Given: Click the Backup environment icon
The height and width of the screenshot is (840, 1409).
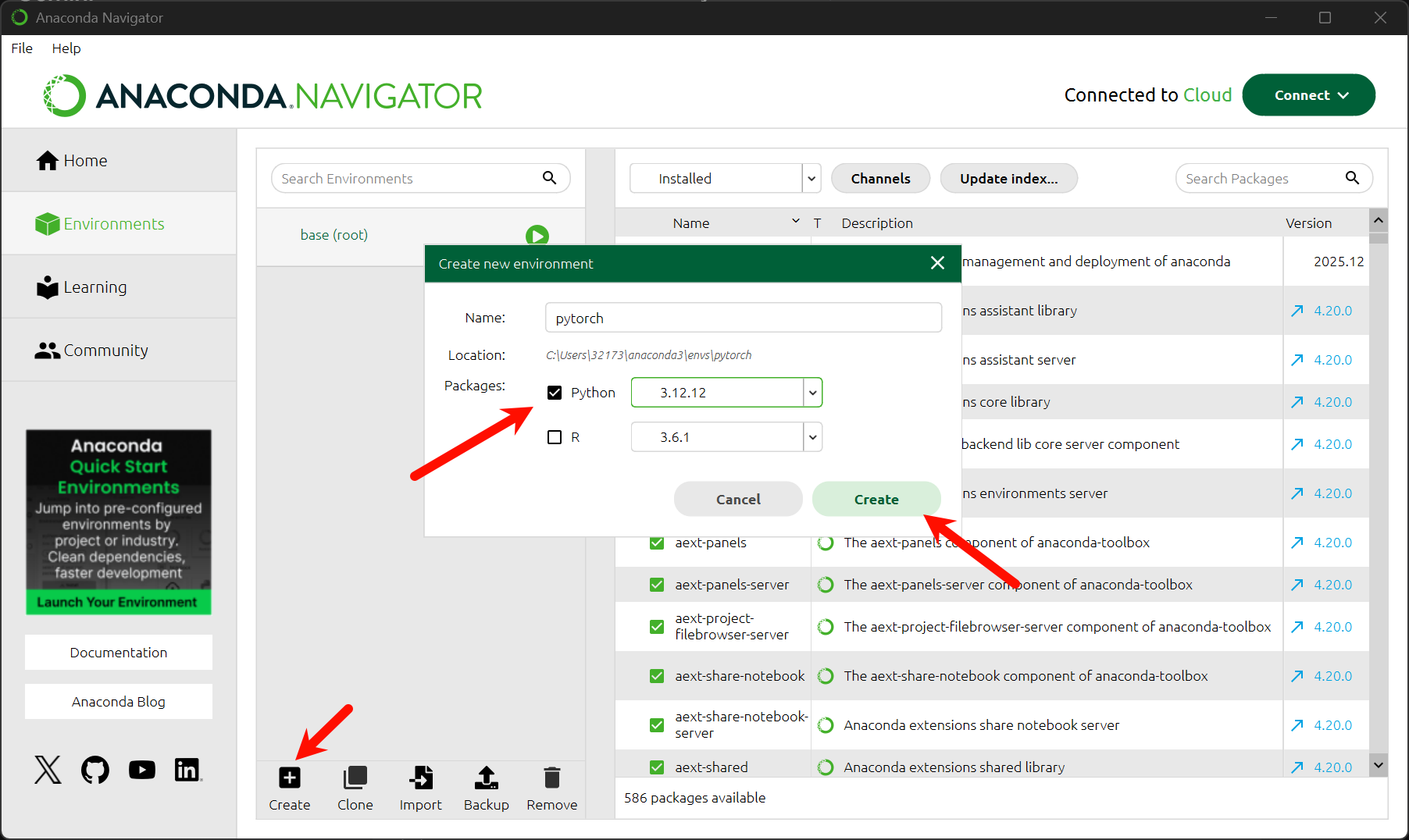Looking at the screenshot, I should click(x=487, y=778).
